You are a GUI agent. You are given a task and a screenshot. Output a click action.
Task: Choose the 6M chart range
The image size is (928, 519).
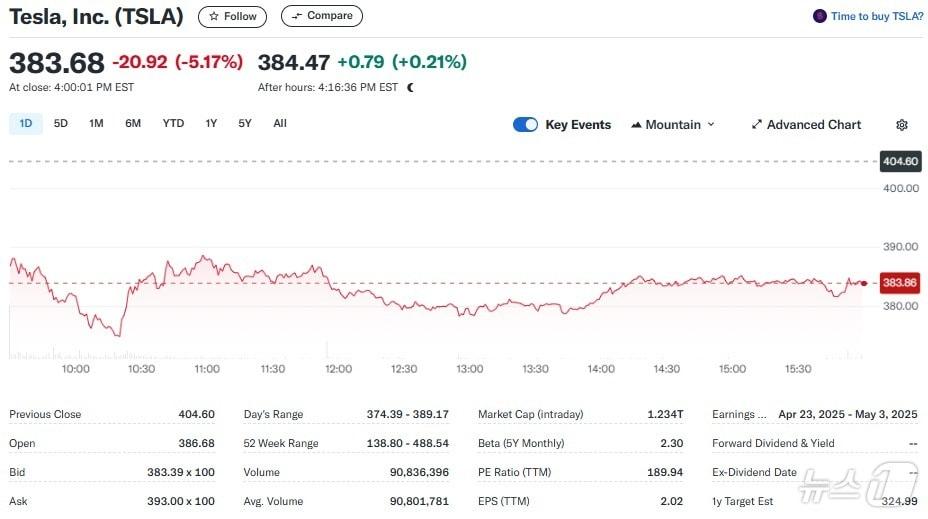(x=133, y=124)
